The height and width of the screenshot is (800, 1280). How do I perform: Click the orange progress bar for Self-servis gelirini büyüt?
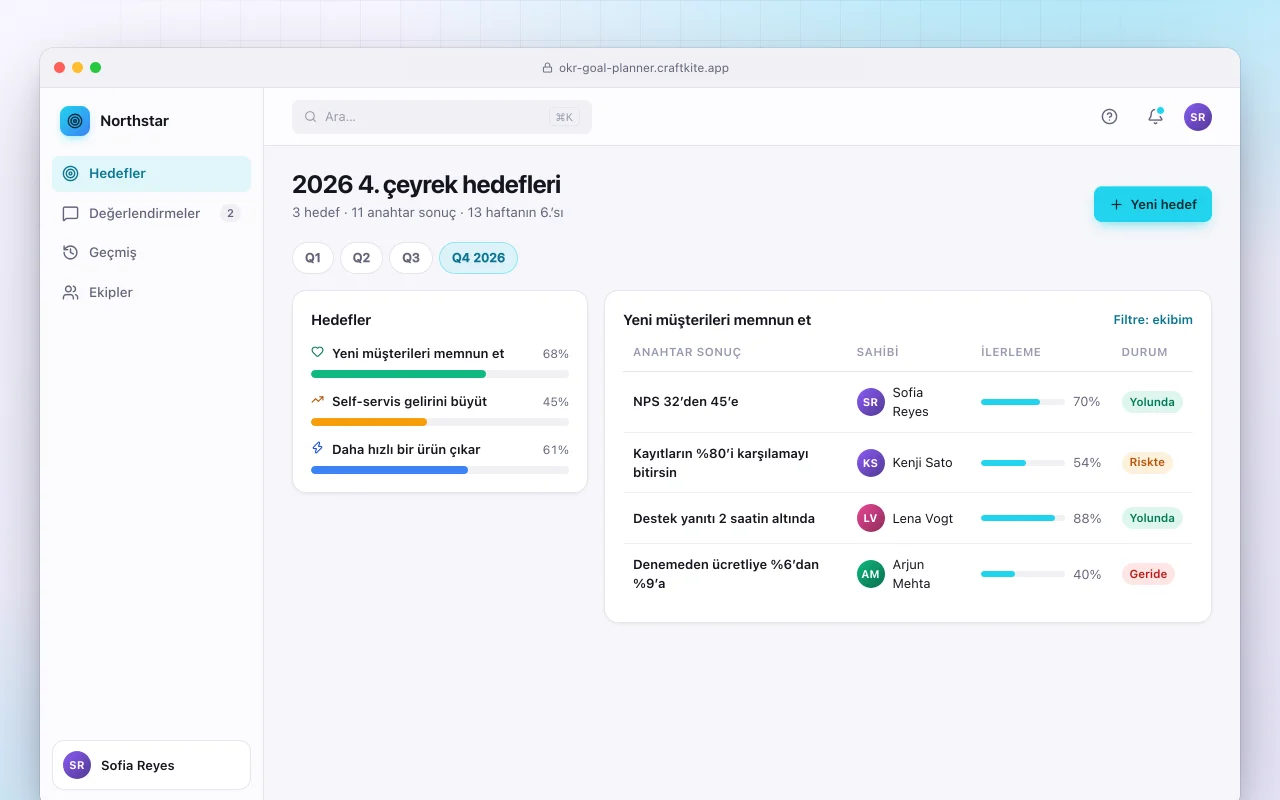[x=440, y=422]
